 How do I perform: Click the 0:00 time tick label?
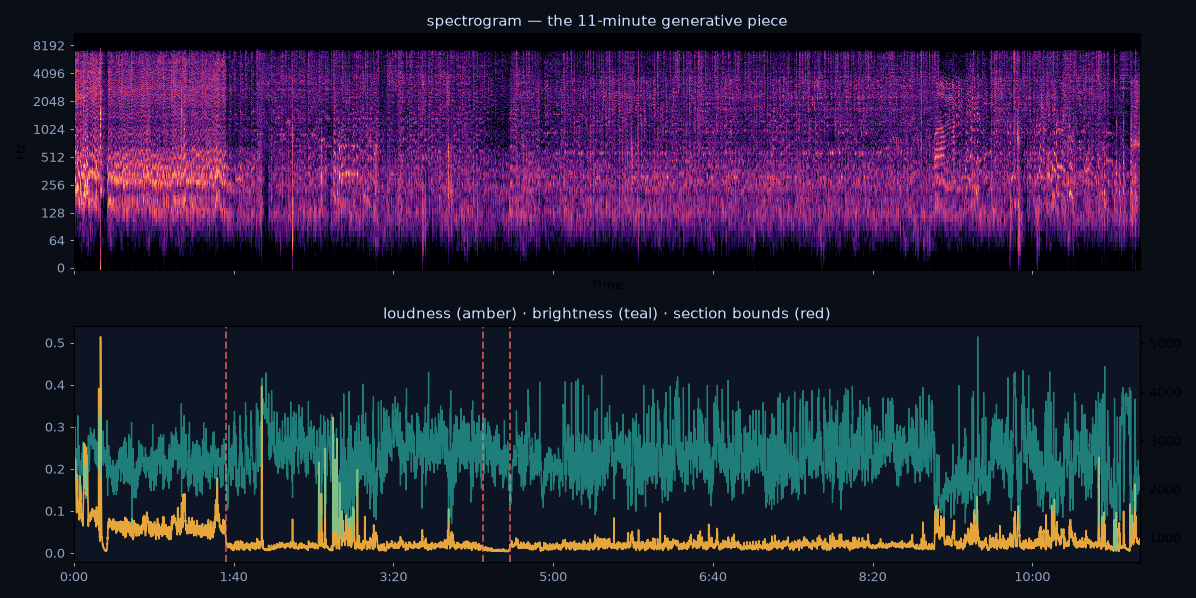click(x=74, y=576)
